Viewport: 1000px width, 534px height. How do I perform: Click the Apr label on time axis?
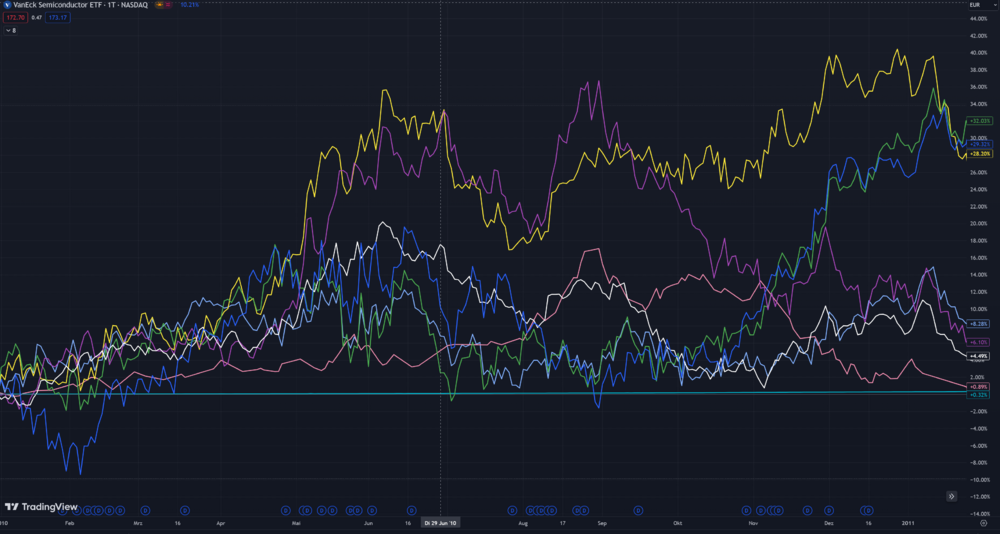(x=221, y=523)
